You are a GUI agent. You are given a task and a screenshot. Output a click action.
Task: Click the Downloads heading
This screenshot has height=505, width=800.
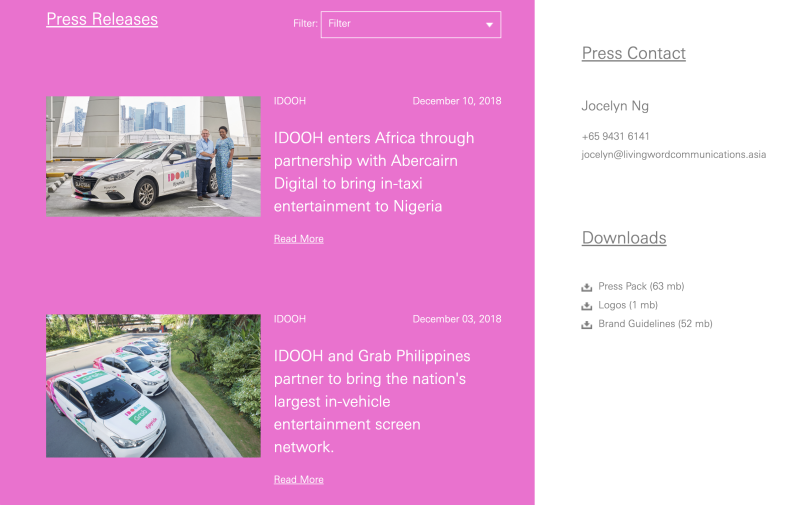623,238
